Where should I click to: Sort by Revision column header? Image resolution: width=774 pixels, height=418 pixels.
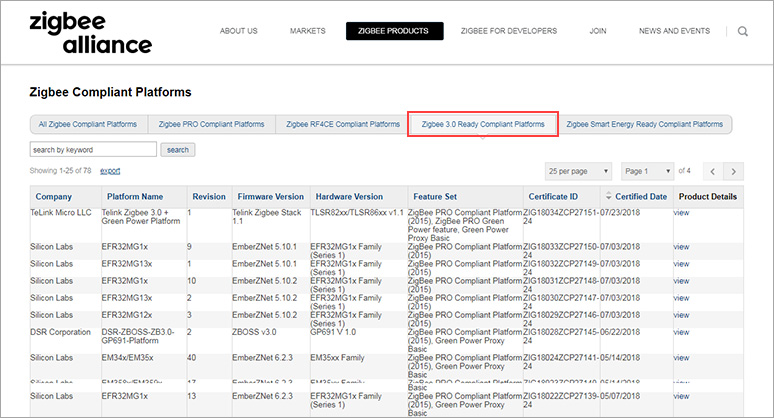pos(209,196)
